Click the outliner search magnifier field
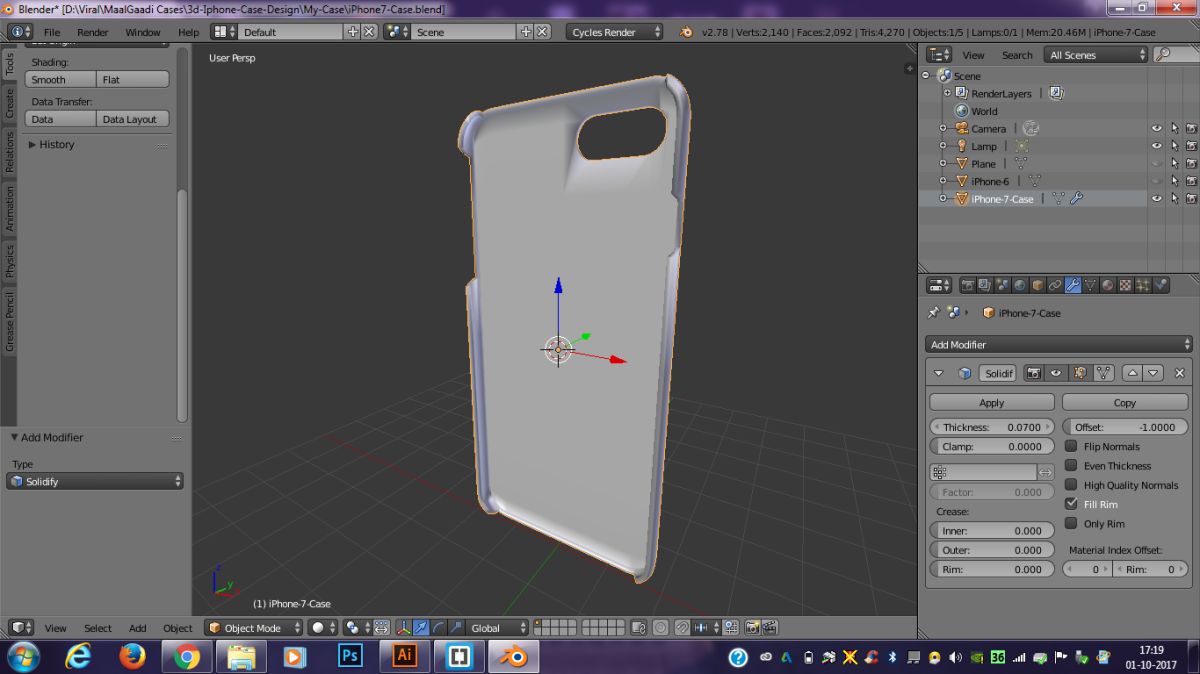1200x674 pixels. pos(1176,55)
